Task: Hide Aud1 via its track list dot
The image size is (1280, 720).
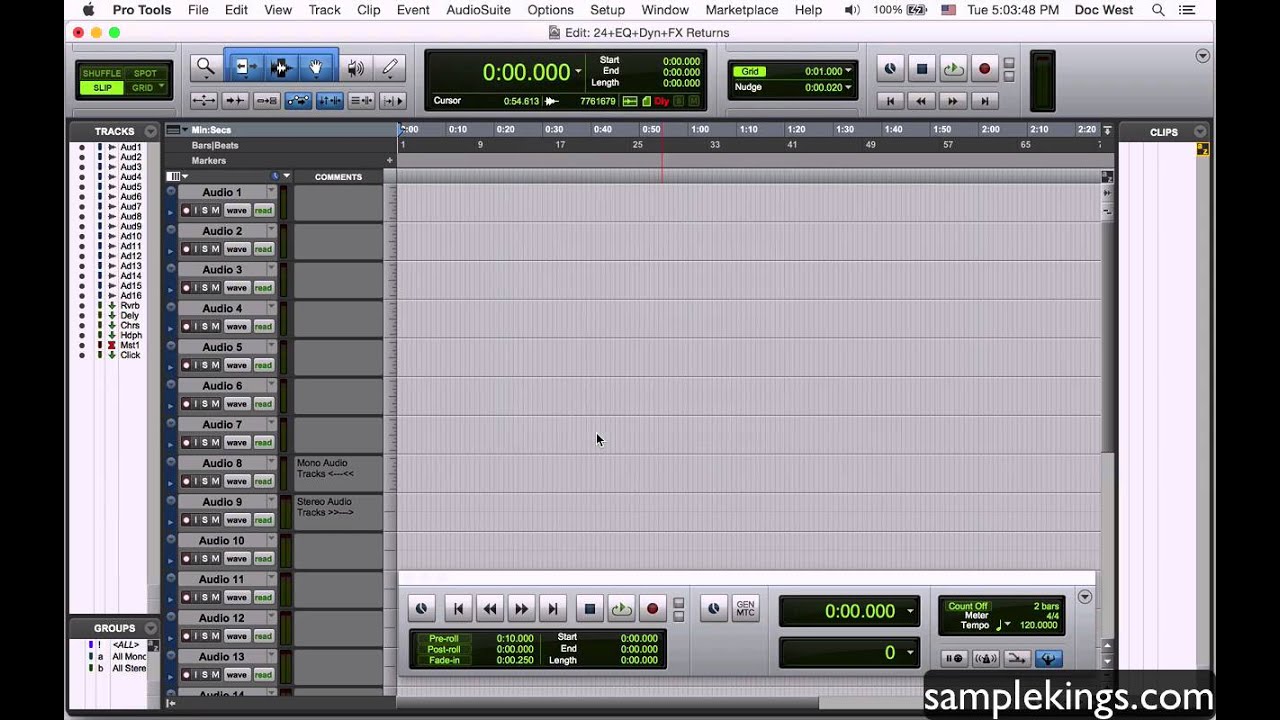Action: pos(82,147)
